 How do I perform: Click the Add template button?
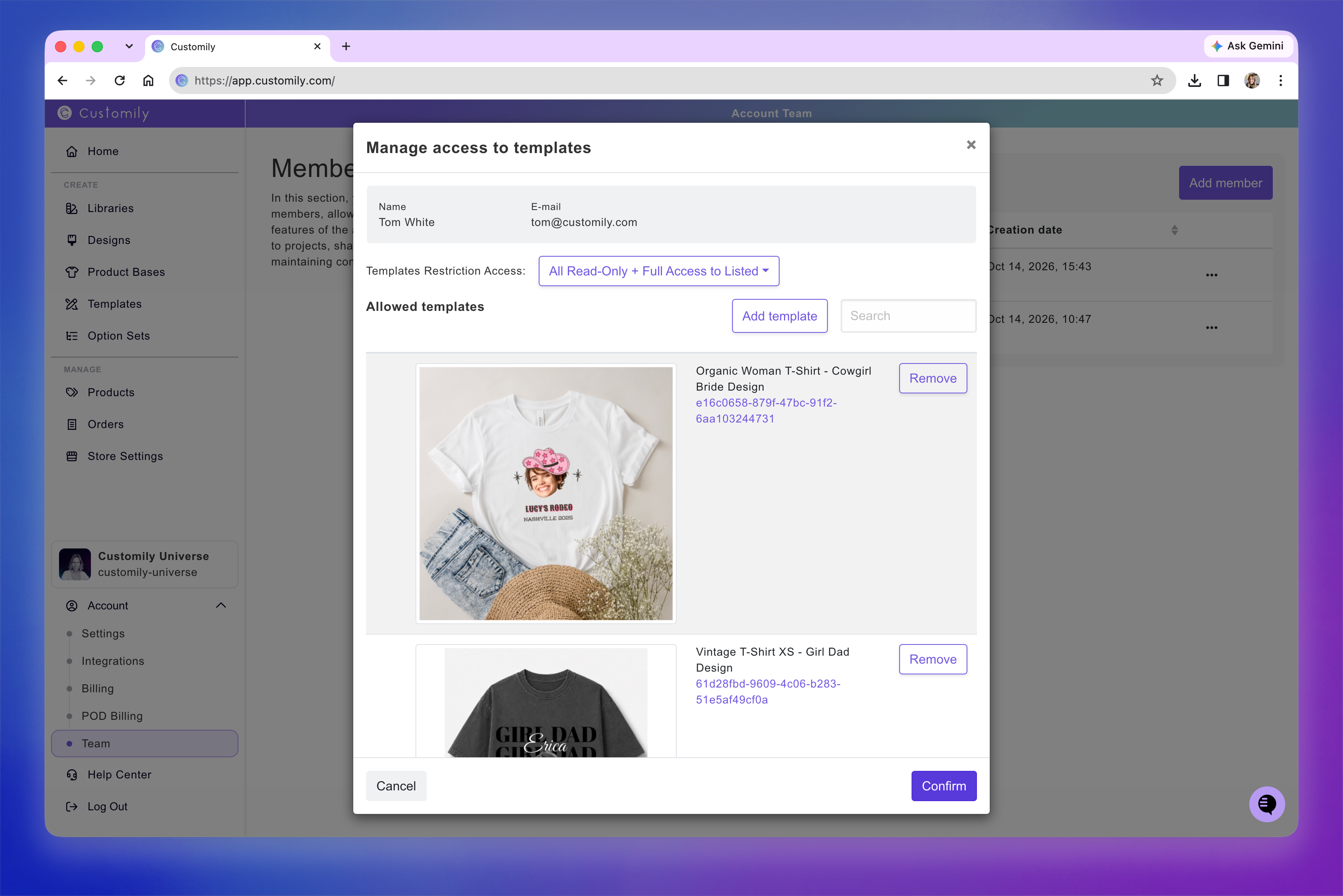point(779,316)
